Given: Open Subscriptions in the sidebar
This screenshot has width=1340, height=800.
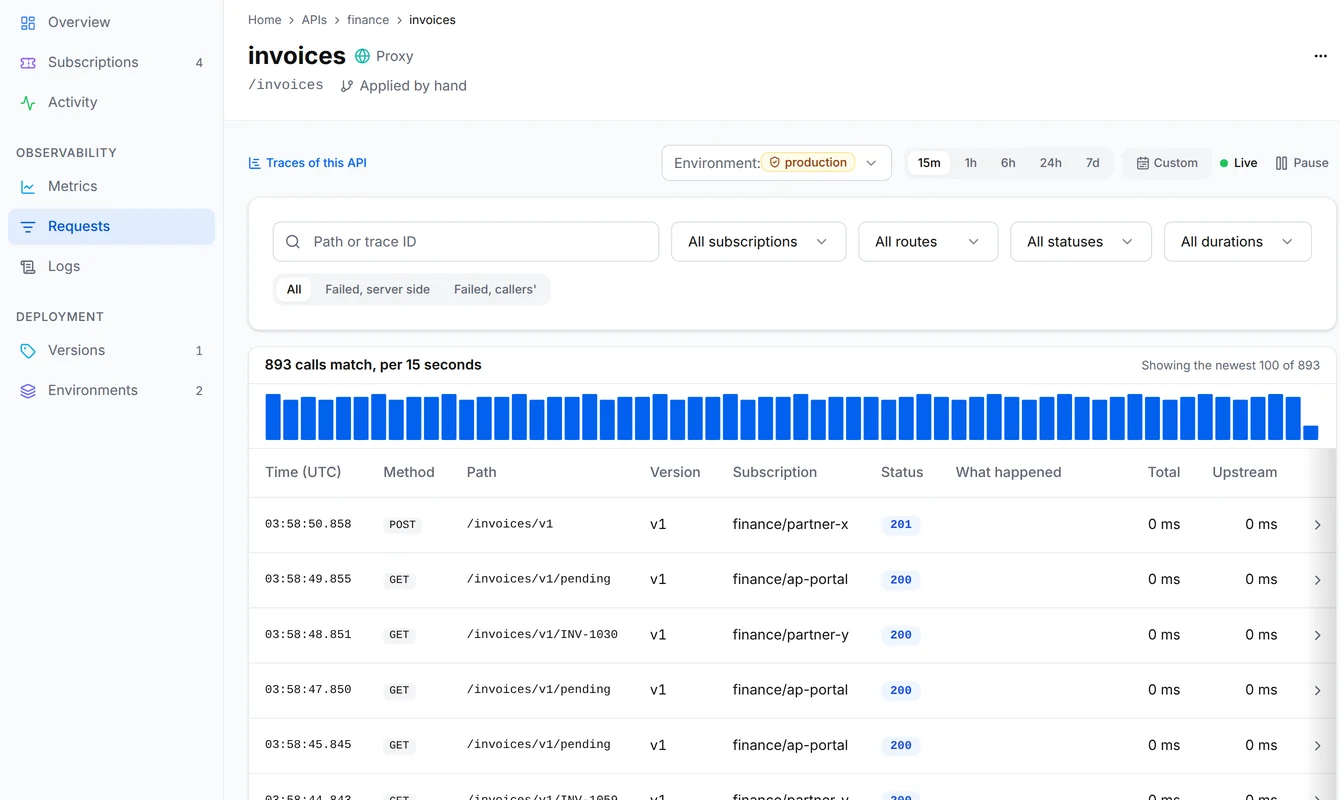Looking at the screenshot, I should [111, 62].
